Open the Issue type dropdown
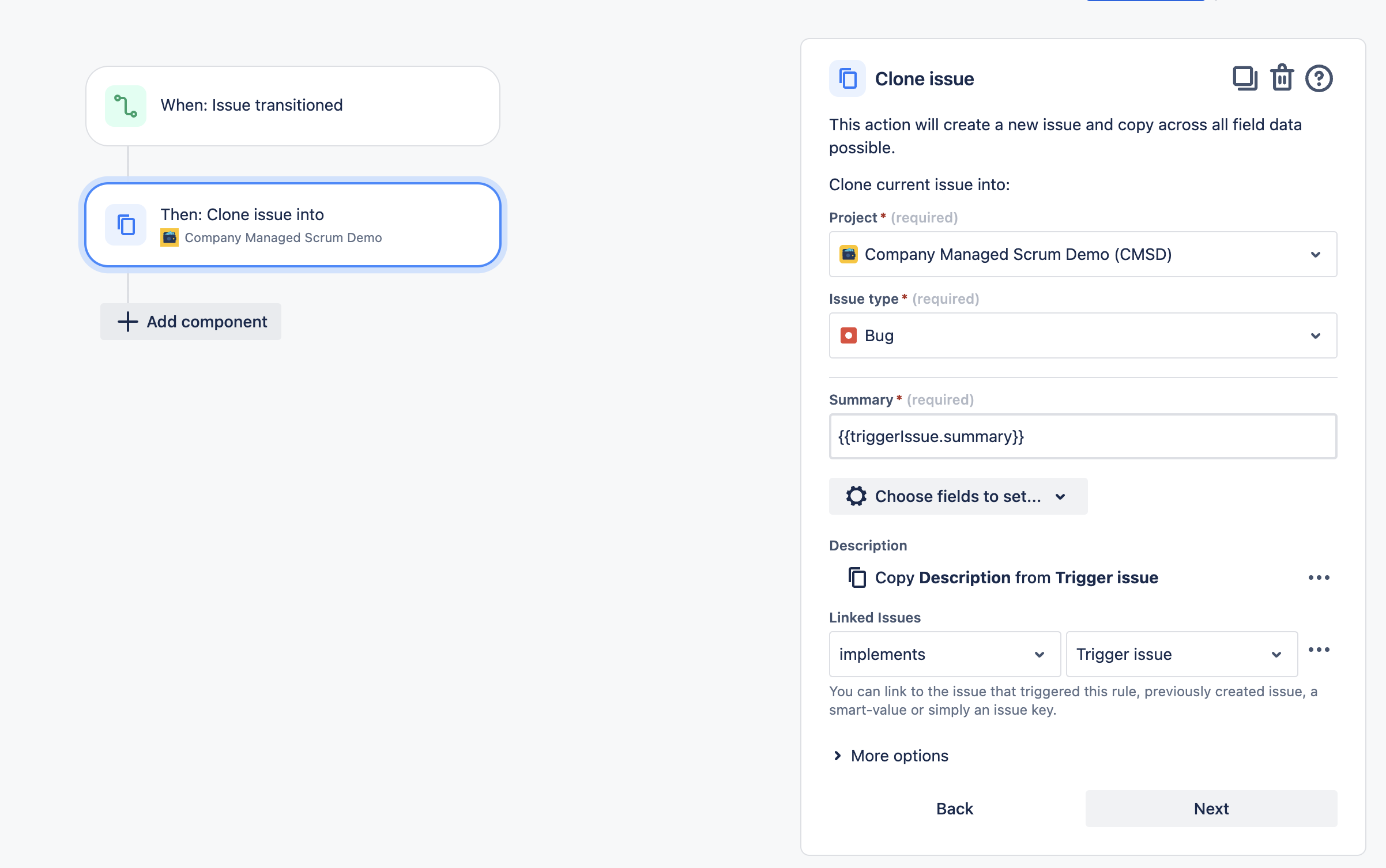Screen dimensions: 1386x868 pyautogui.click(x=1316, y=335)
